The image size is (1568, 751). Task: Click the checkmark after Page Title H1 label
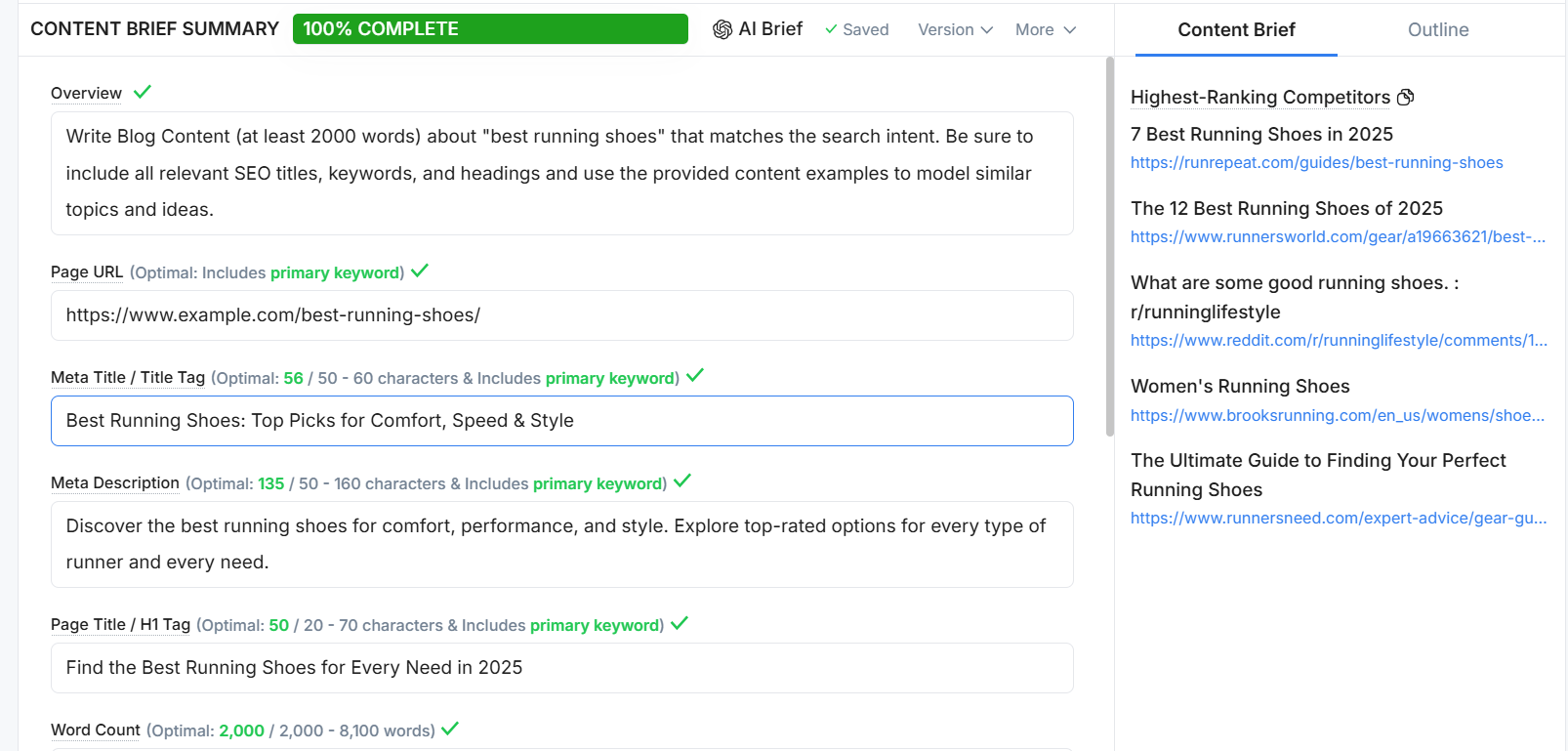coord(680,623)
